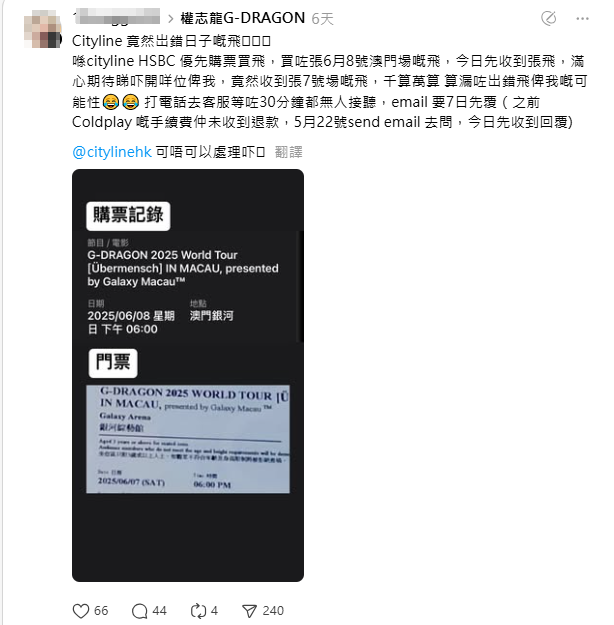614x625 pixels.
Task: Click the chevron arrow before 權志龍G-DRAGON
Action: click(171, 19)
